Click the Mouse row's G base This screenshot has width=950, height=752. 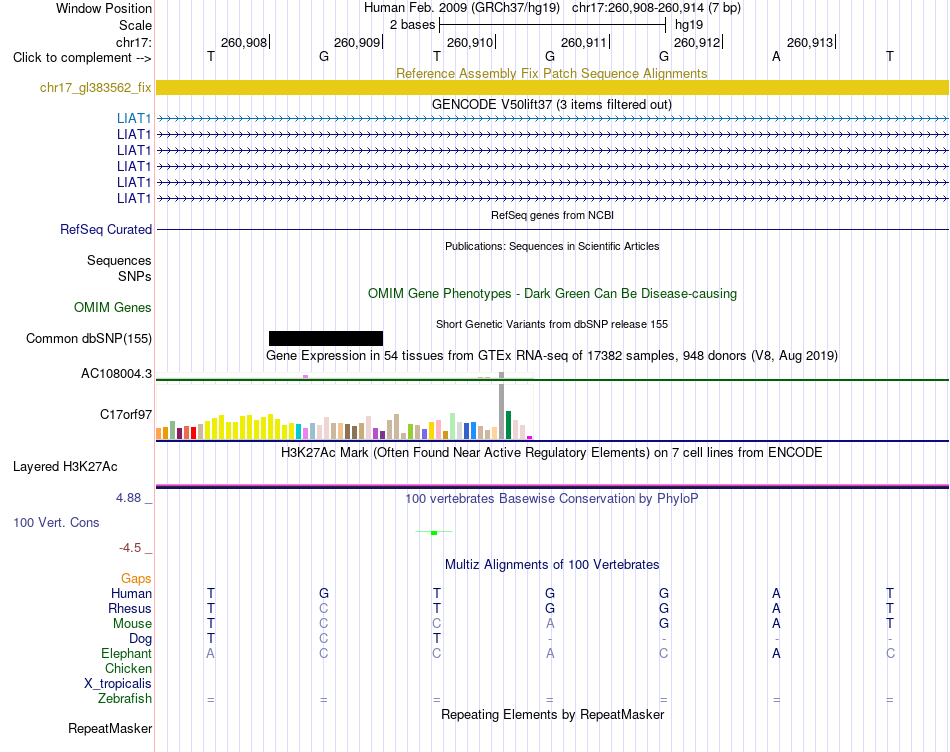664,624
